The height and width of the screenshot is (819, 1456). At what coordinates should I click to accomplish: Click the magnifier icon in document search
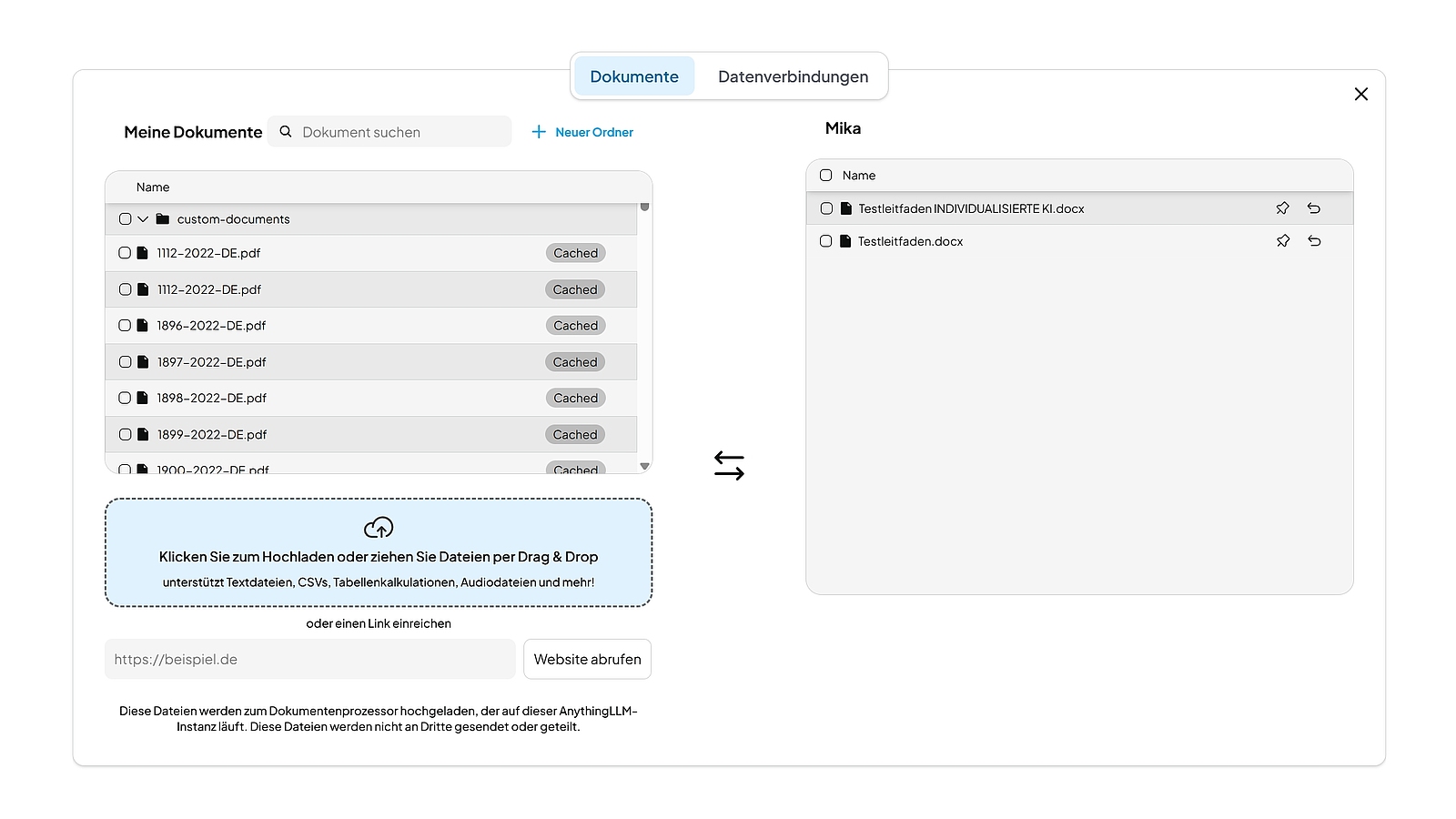(x=286, y=132)
